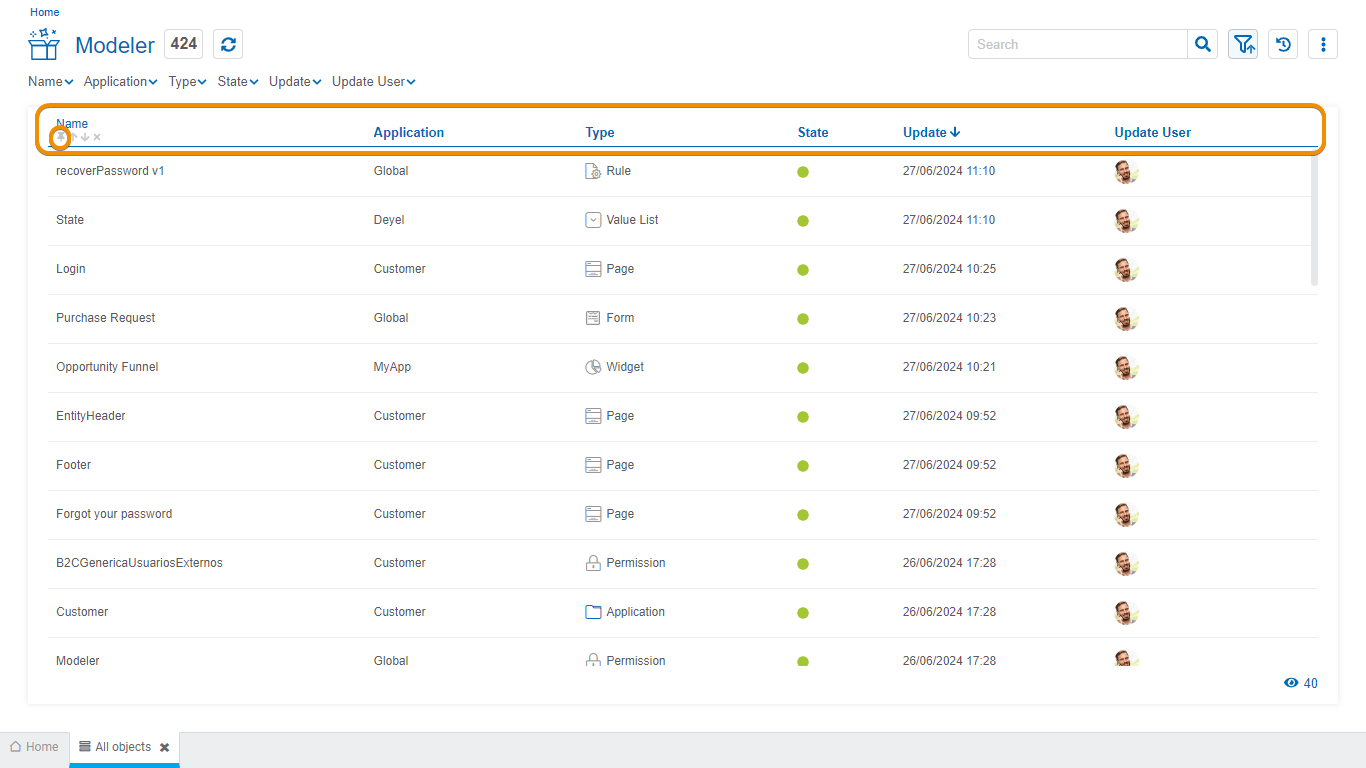This screenshot has height=768, width=1366.
Task: Open the history clock icon button
Action: pyautogui.click(x=1283, y=44)
